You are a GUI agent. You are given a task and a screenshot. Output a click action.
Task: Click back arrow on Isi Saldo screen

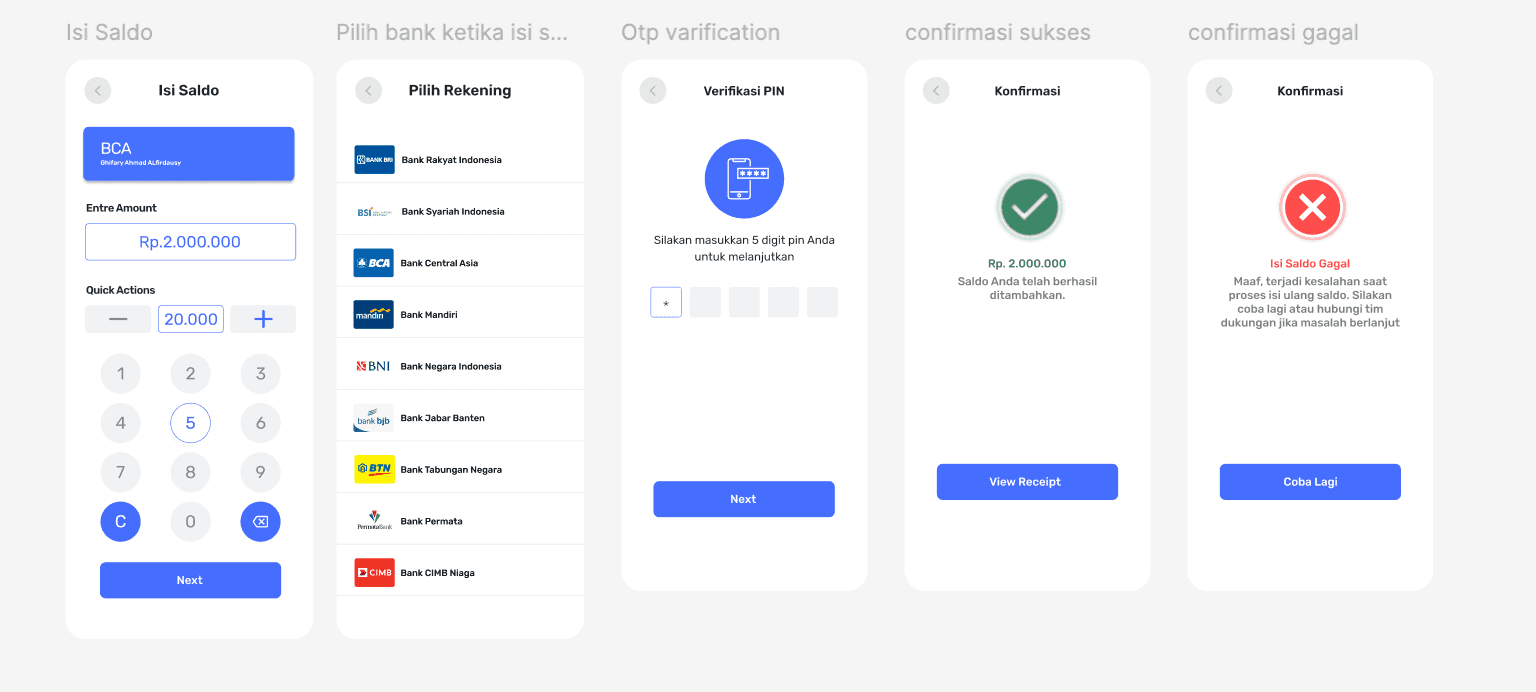tap(98, 90)
